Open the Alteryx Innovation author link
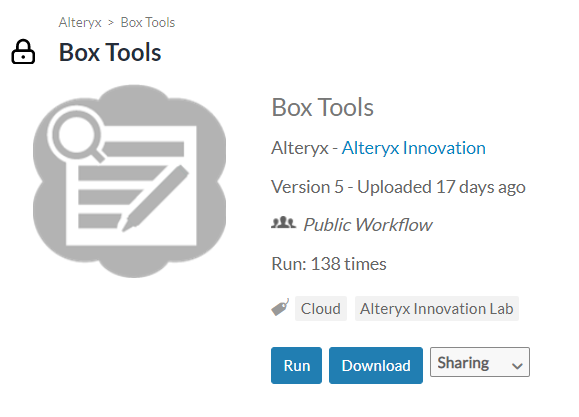 coord(413,148)
